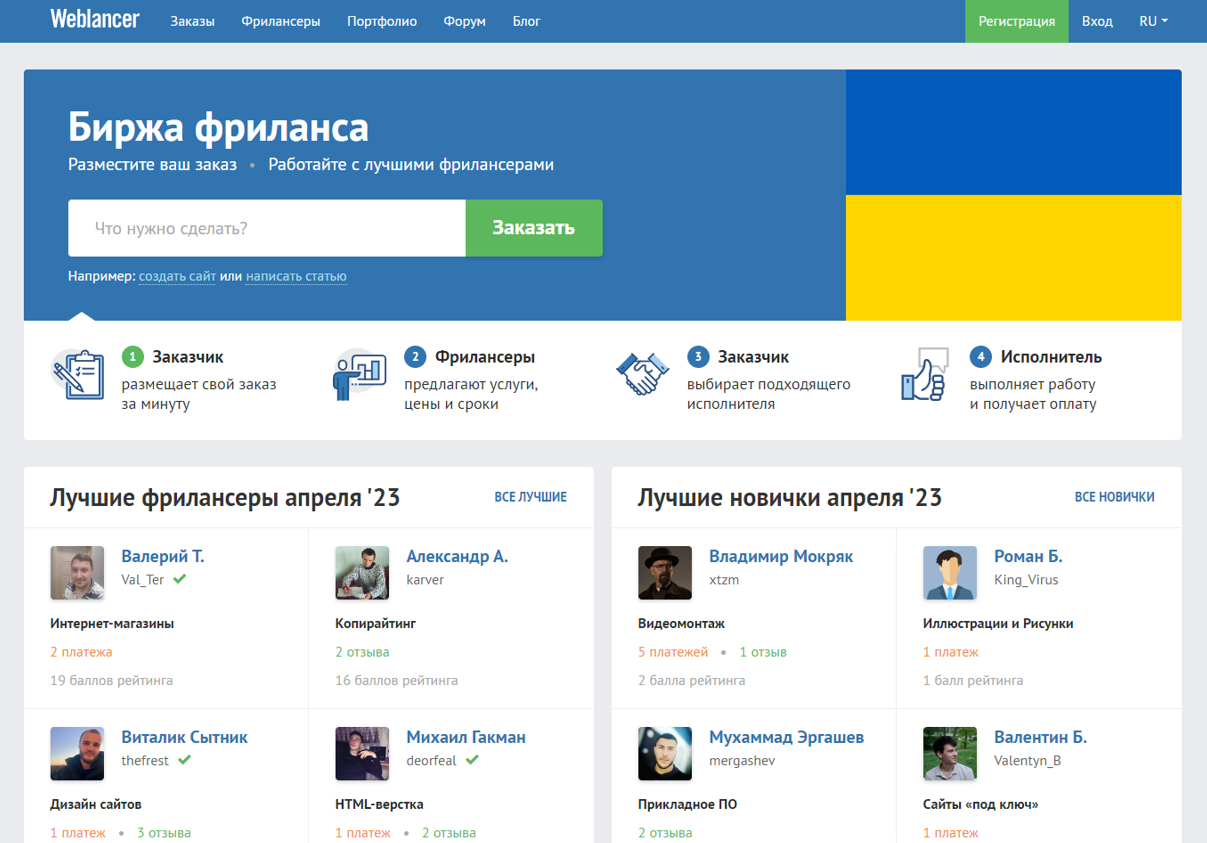
Task: Click the username 'King_Virus'
Action: click(1026, 580)
